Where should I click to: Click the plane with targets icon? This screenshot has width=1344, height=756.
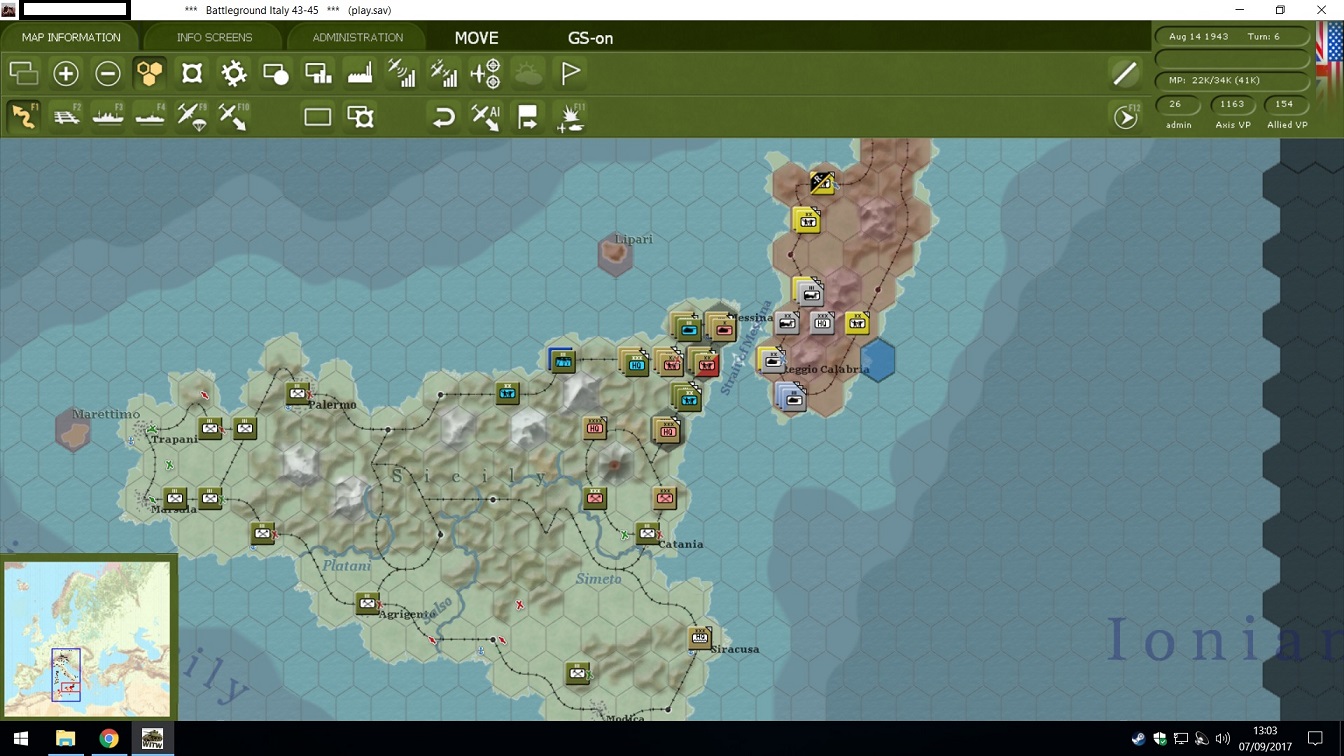(486, 73)
